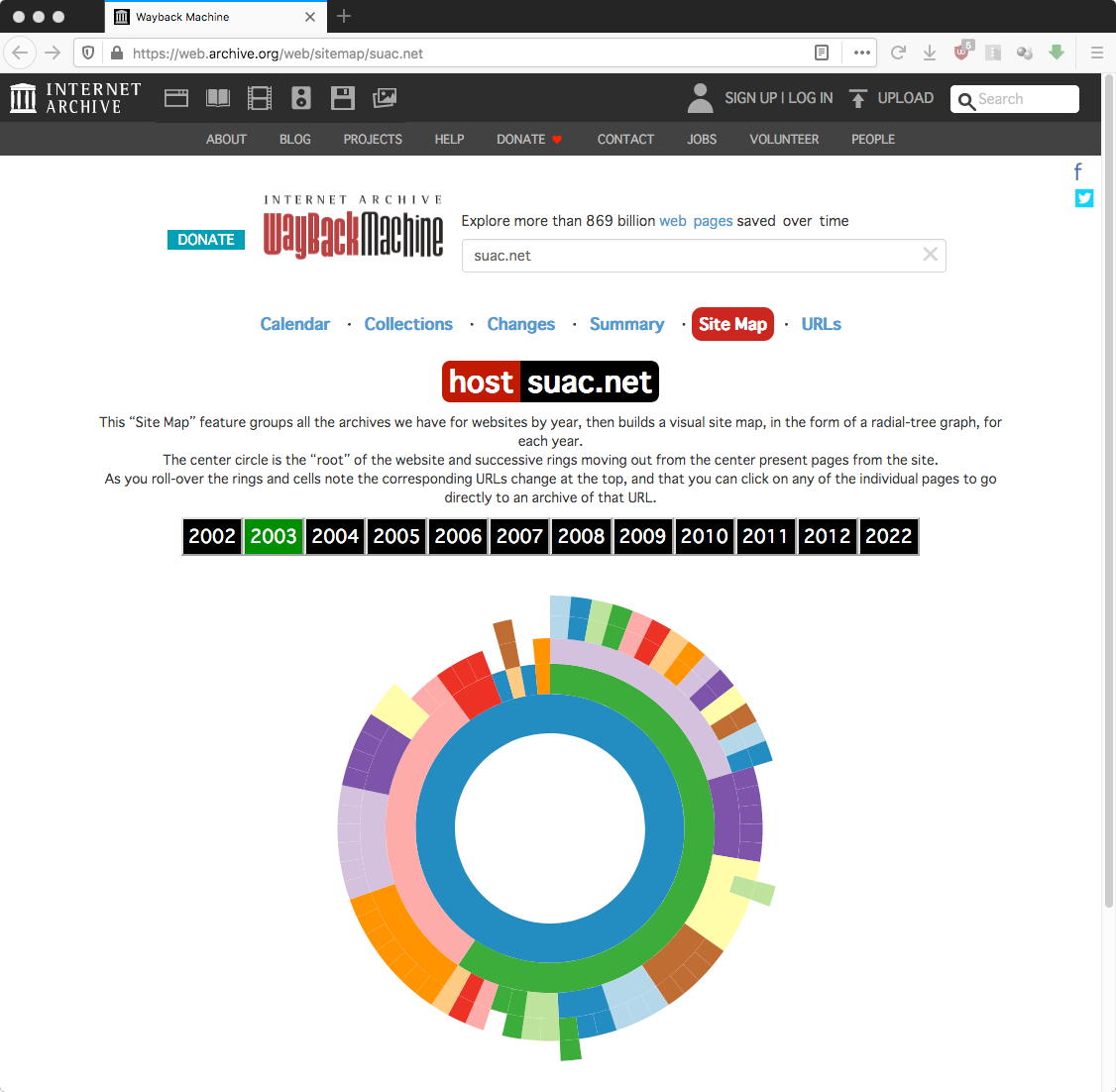This screenshot has height=1092, width=1116.
Task: Click the upload arrow icon
Action: 858,98
